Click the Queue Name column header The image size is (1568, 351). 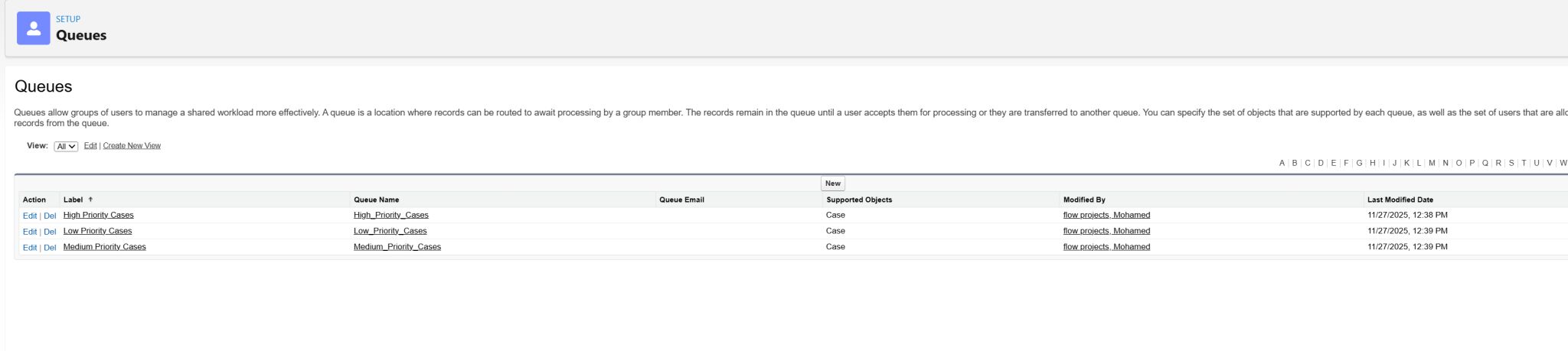click(376, 200)
